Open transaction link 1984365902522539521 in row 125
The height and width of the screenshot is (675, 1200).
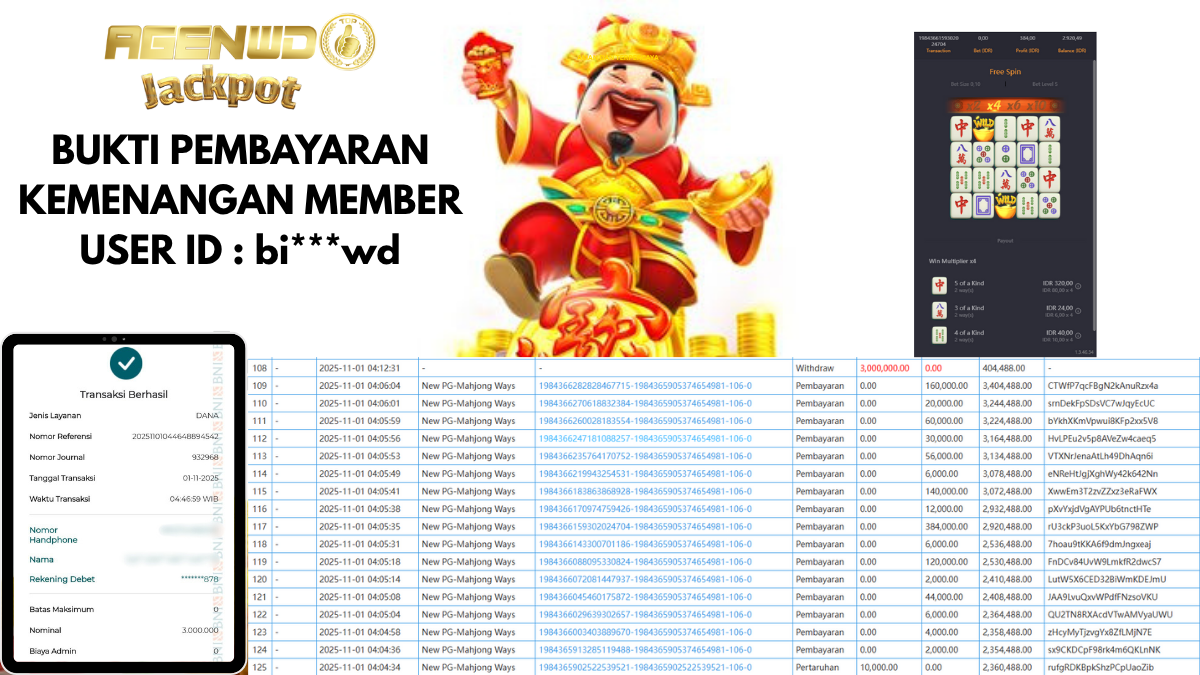tap(645, 667)
